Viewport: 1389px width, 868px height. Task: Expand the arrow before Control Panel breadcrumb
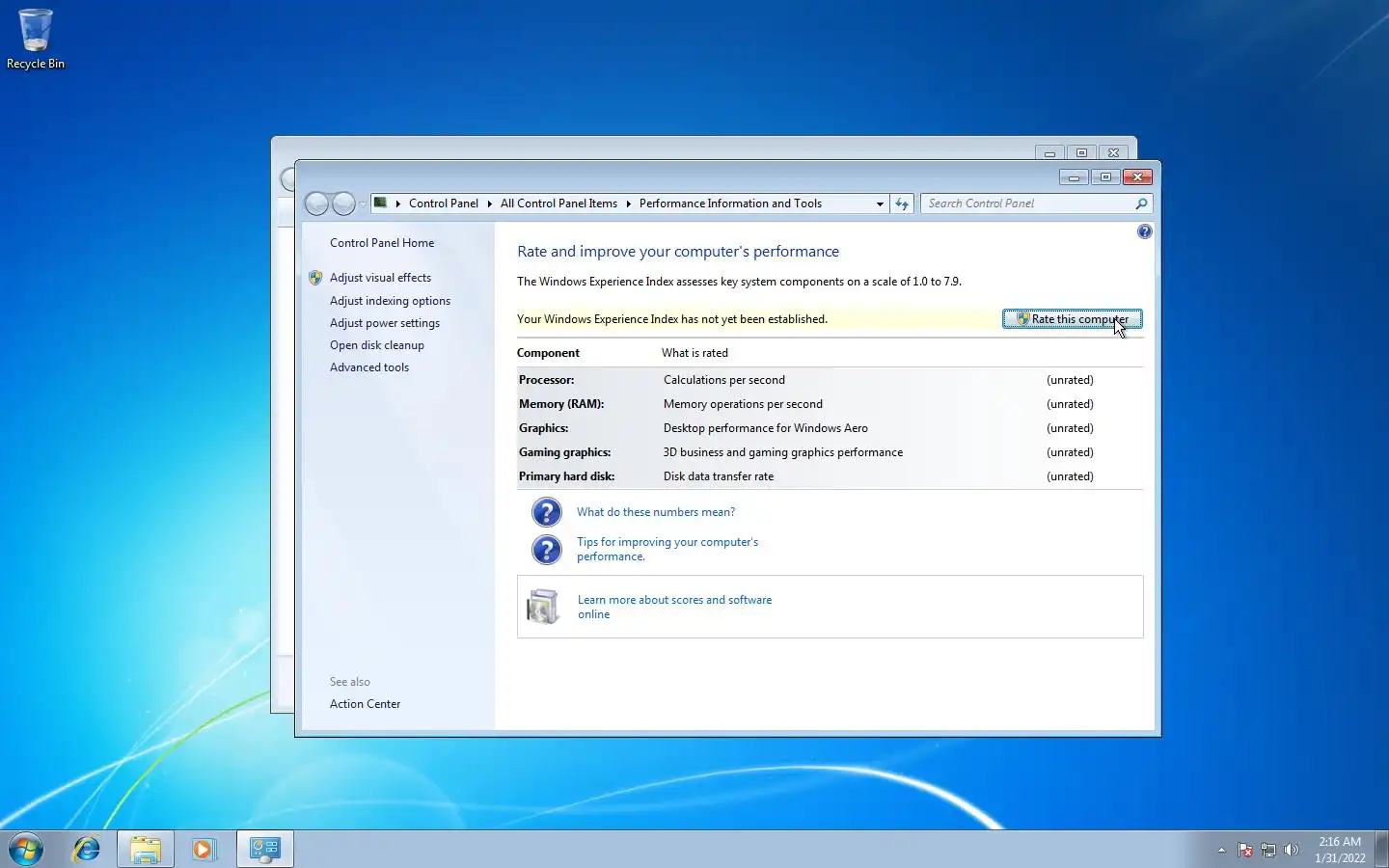click(397, 203)
